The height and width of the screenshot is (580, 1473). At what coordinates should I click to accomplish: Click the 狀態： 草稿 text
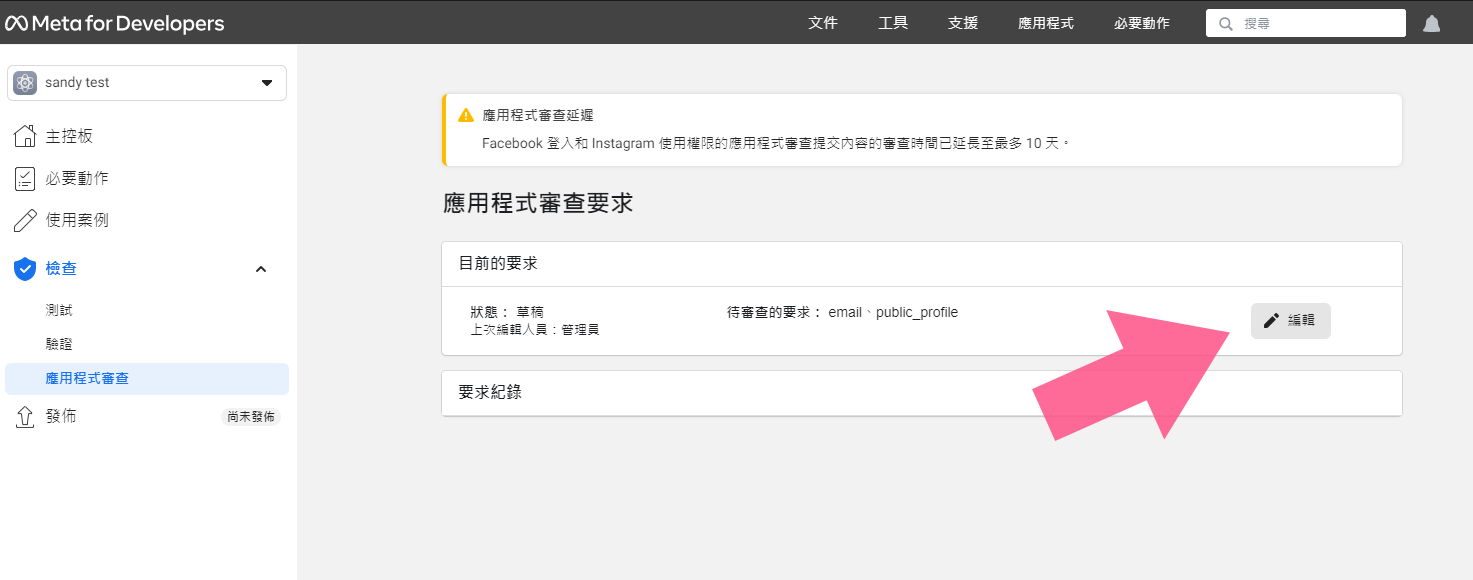click(x=507, y=312)
